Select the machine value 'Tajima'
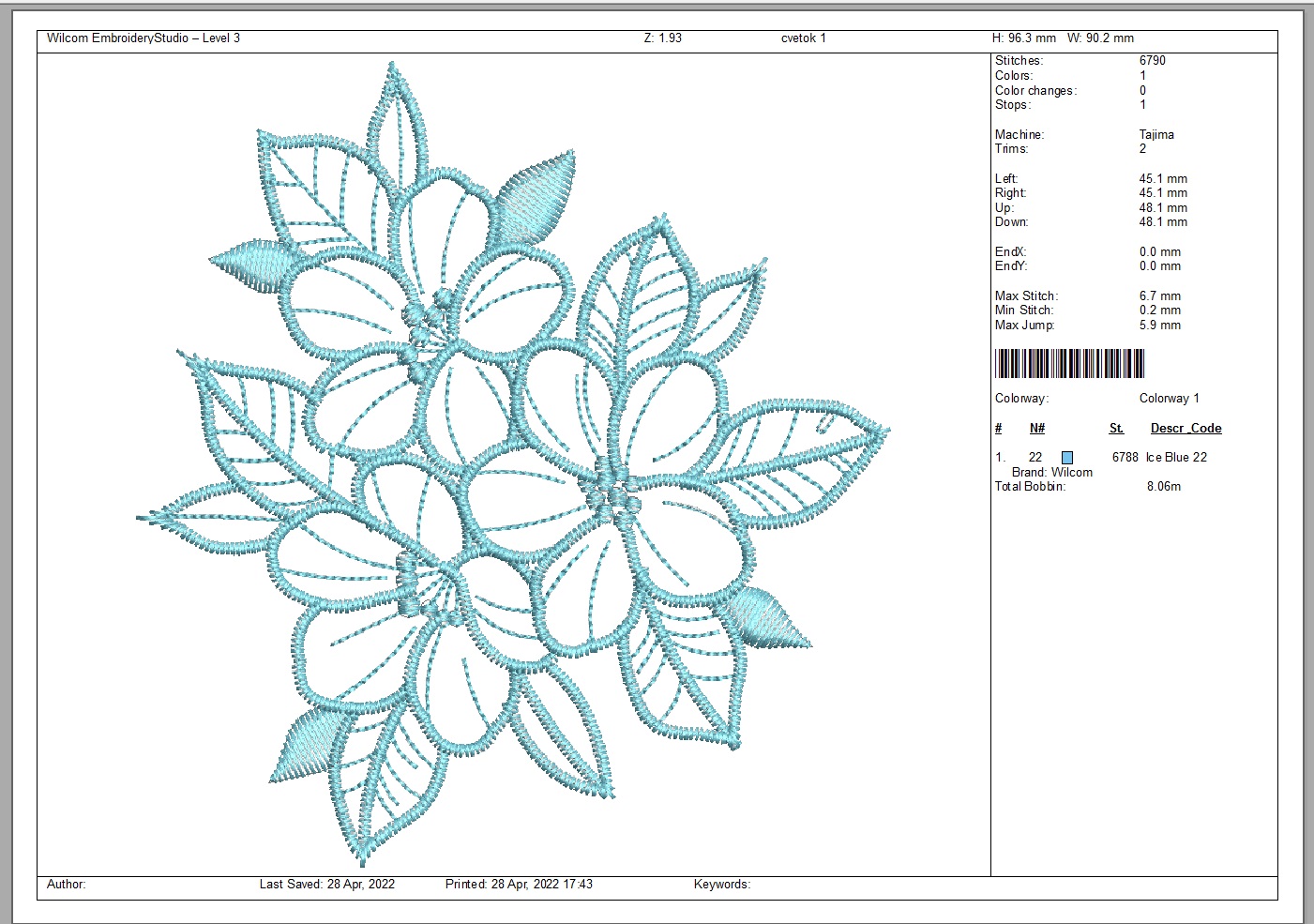Screen dimensions: 1314x924 pyautogui.click(x=1156, y=135)
